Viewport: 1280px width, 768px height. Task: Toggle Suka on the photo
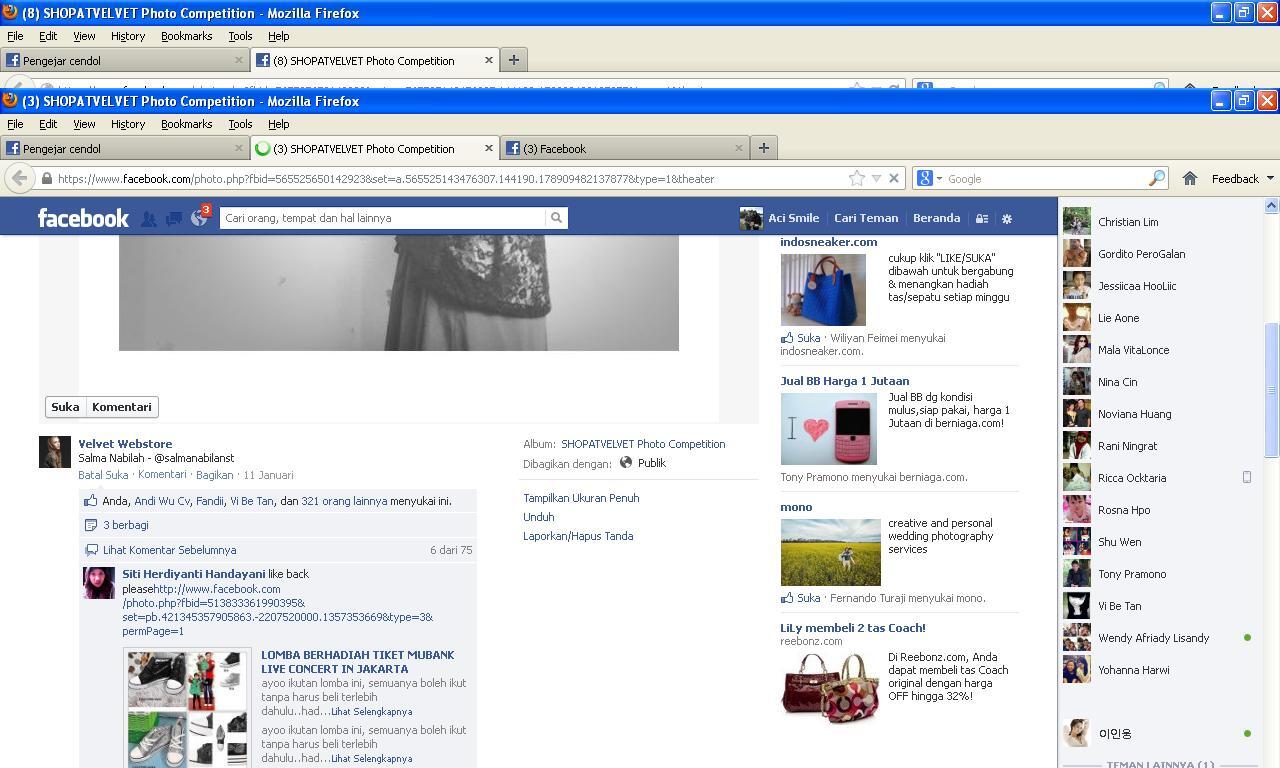tap(65, 407)
